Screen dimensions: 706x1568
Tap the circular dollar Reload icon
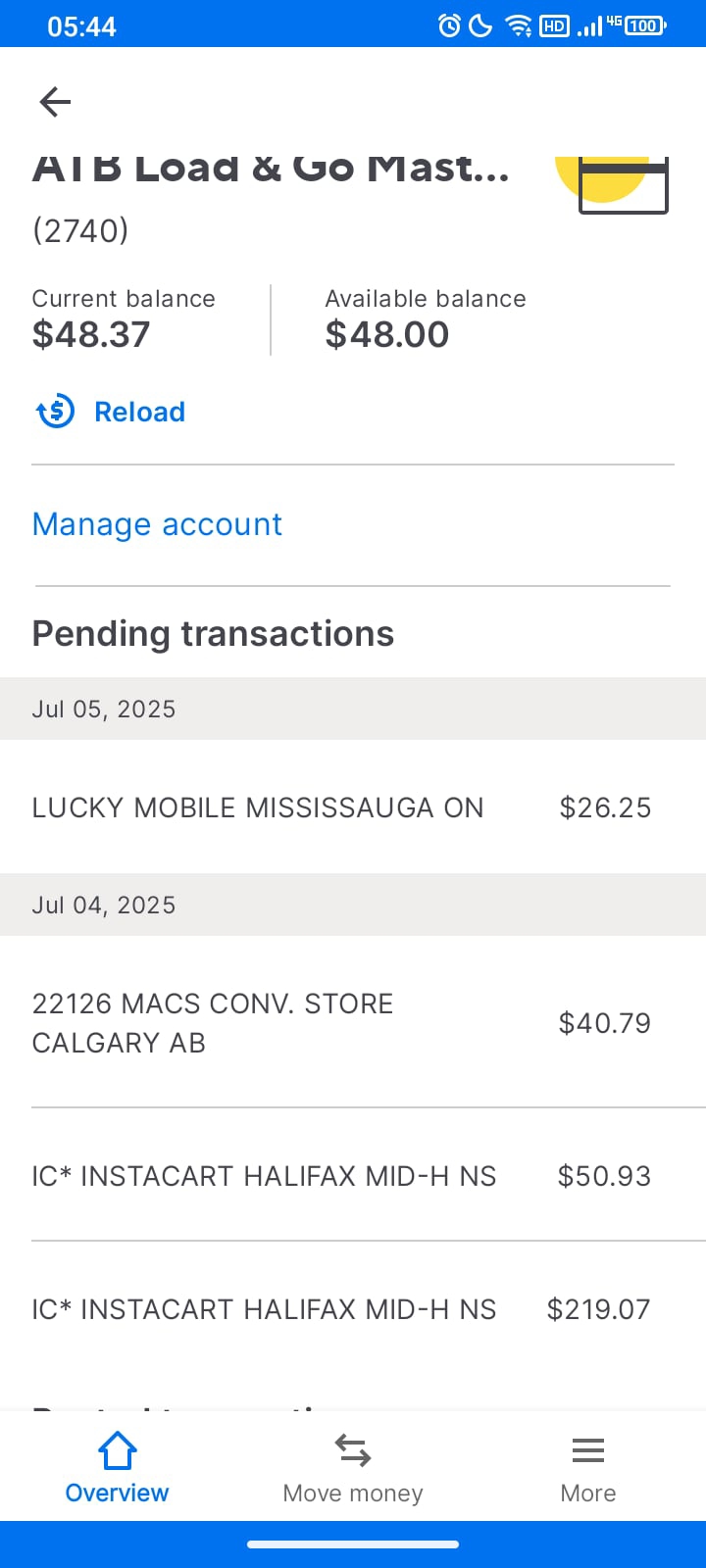click(x=55, y=412)
